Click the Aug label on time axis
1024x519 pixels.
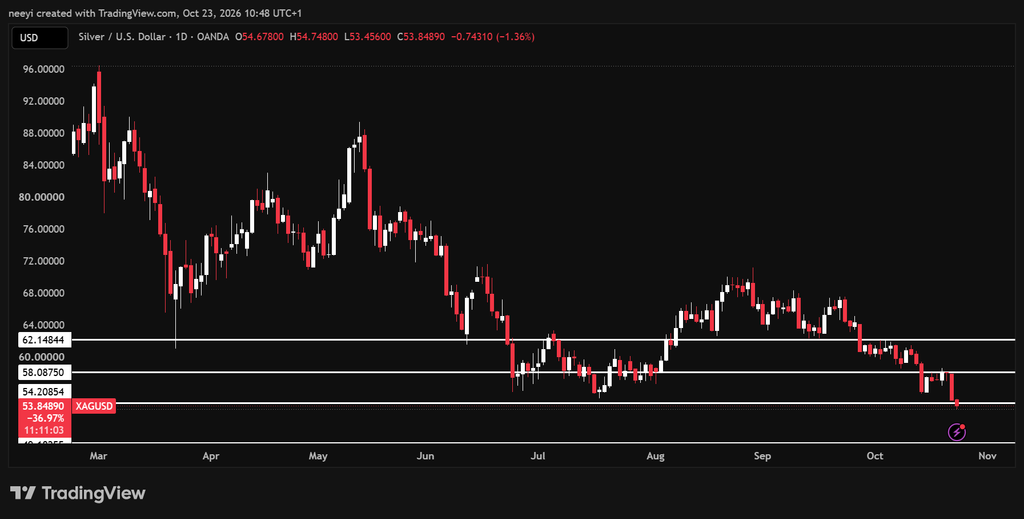coord(656,456)
